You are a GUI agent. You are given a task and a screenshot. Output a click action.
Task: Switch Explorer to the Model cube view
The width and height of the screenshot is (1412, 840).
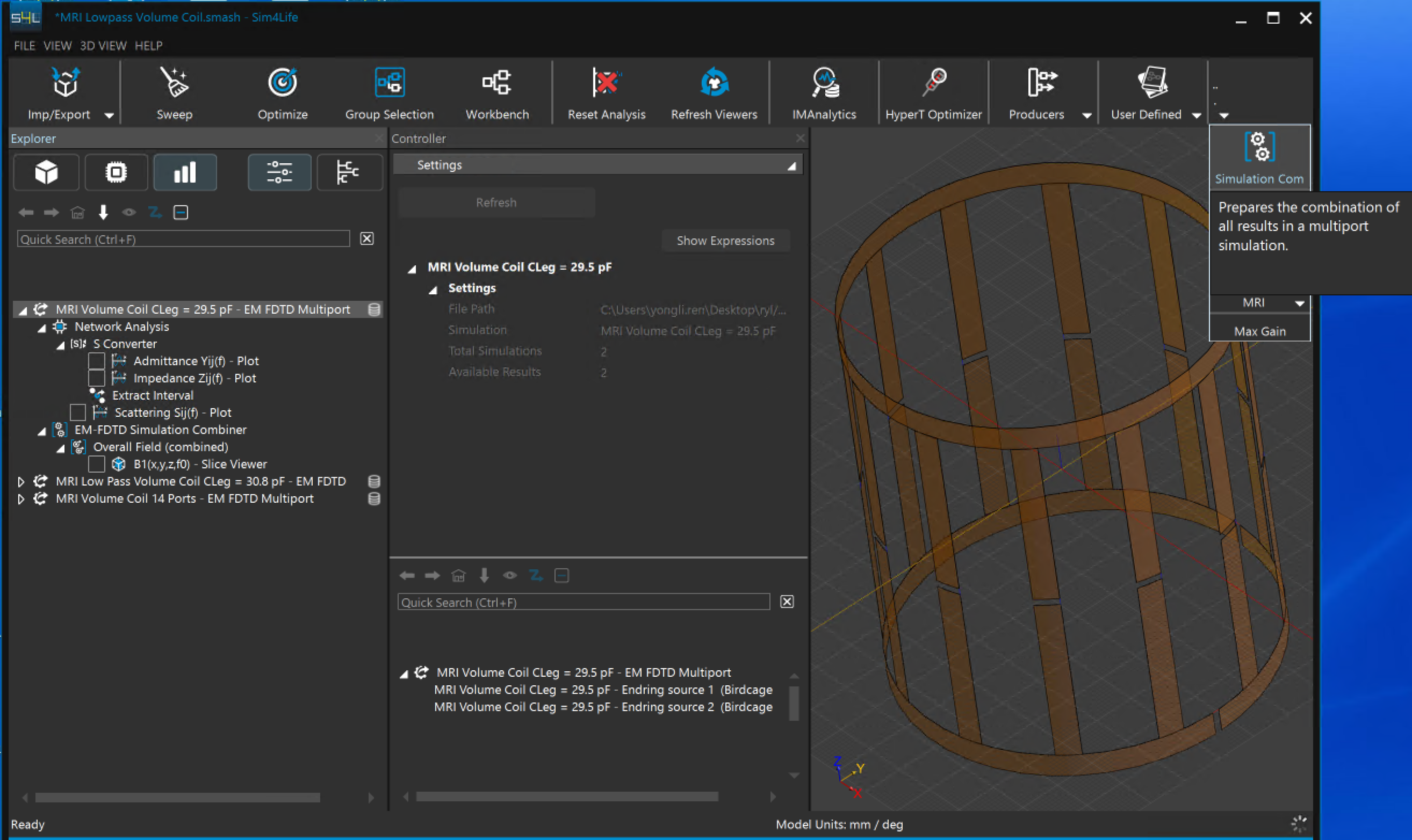46,172
